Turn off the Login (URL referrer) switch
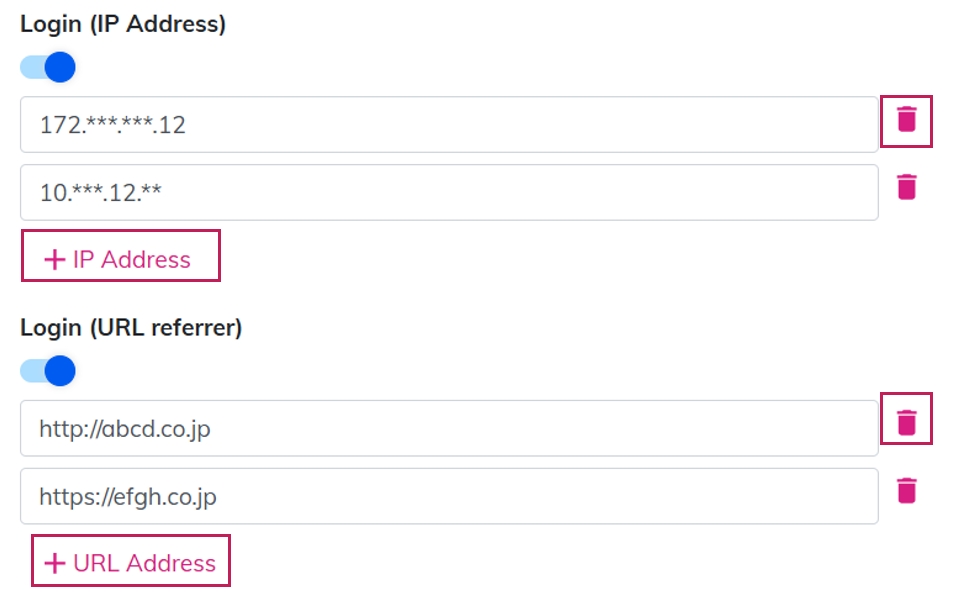 coord(47,371)
